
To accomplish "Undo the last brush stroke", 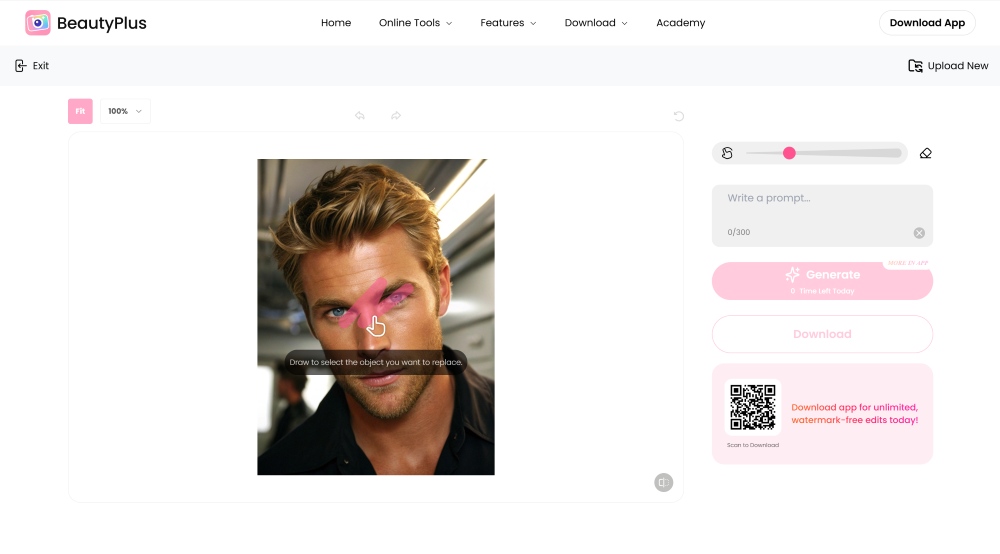I will tap(360, 115).
